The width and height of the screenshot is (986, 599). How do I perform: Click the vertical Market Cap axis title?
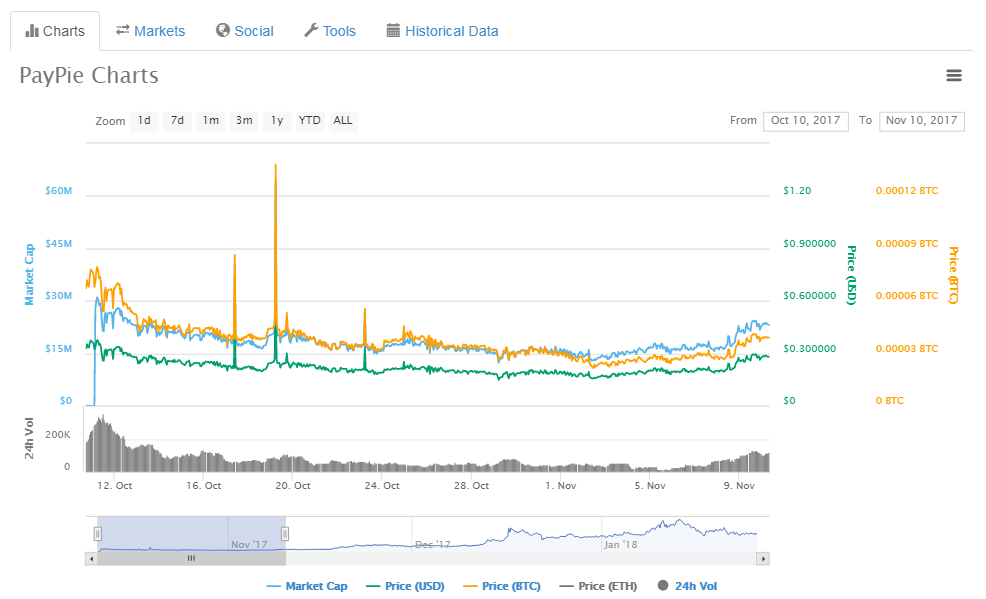click(29, 275)
